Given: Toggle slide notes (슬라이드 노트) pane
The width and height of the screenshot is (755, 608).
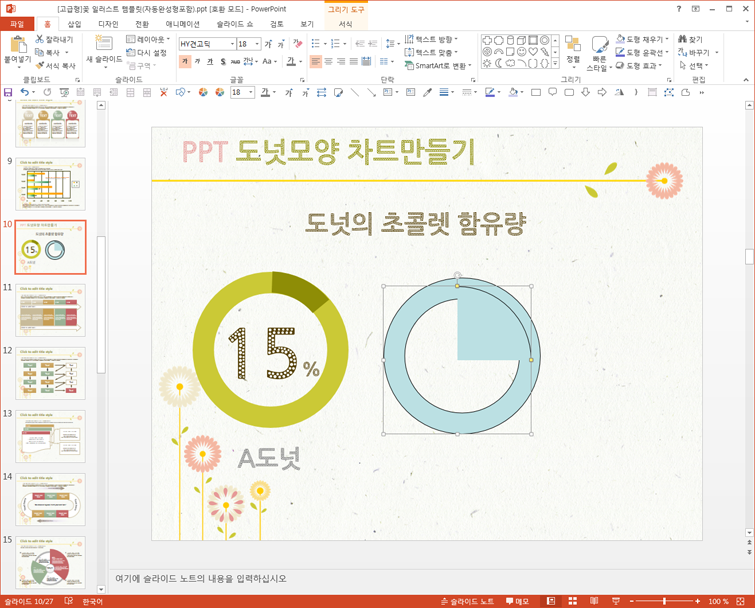Looking at the screenshot, I should [468, 601].
